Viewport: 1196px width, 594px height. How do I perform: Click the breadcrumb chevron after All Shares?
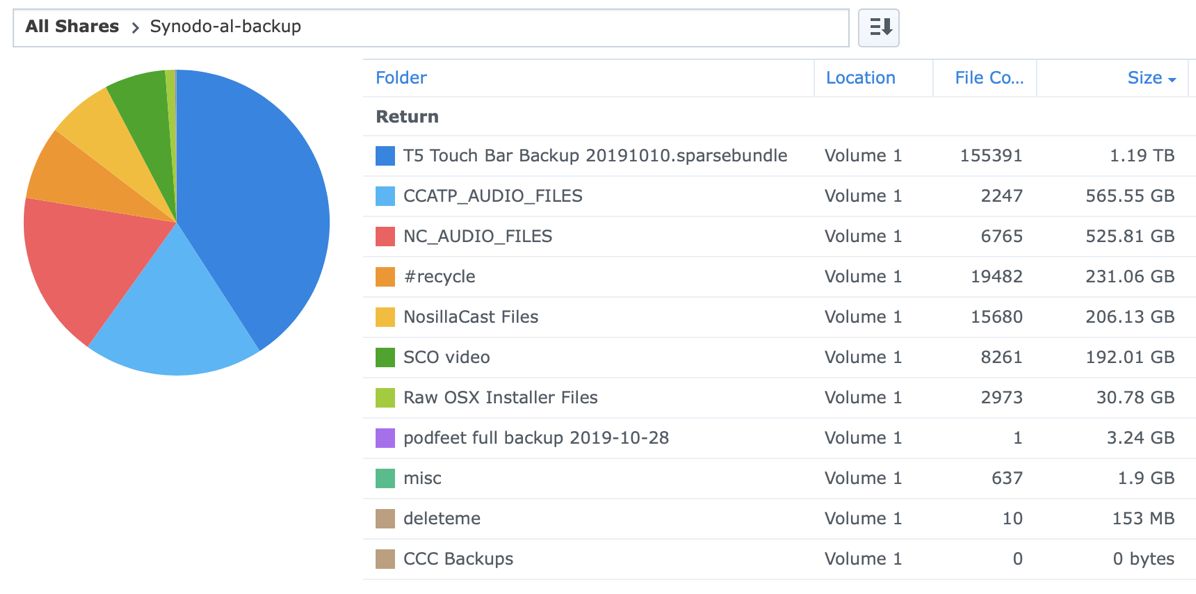pos(135,28)
